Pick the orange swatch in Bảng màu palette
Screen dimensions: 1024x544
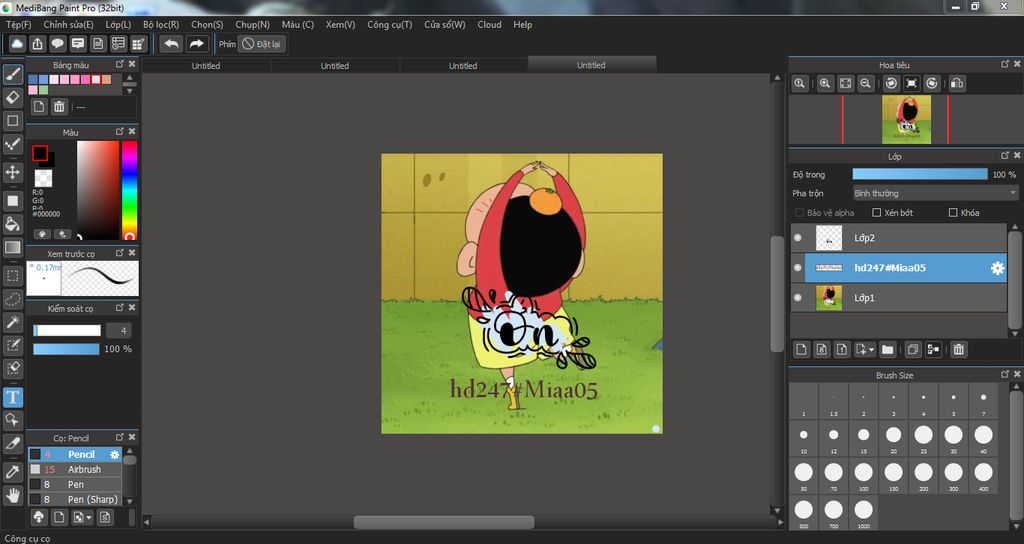tap(106, 80)
